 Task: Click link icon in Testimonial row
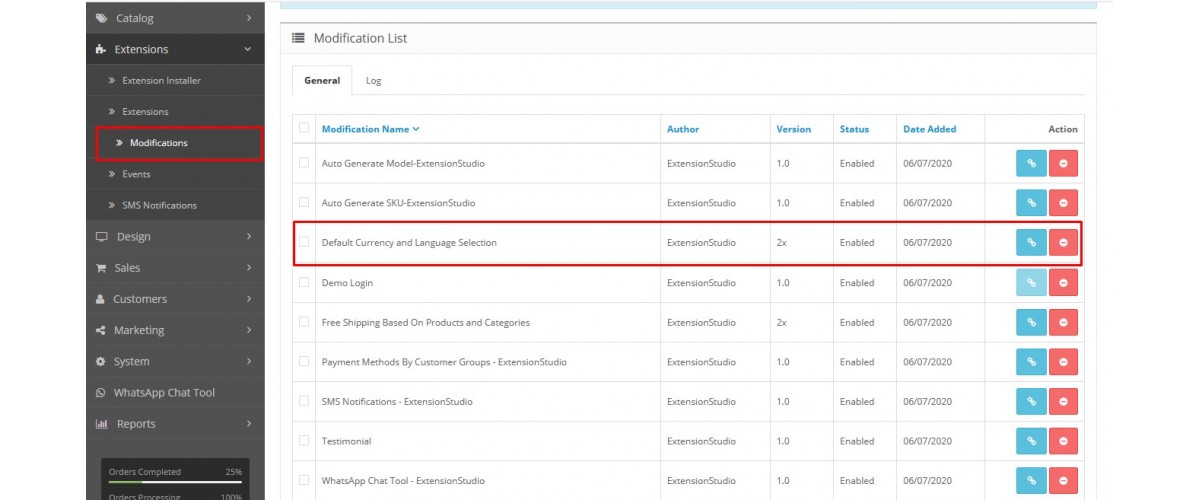coord(1031,441)
